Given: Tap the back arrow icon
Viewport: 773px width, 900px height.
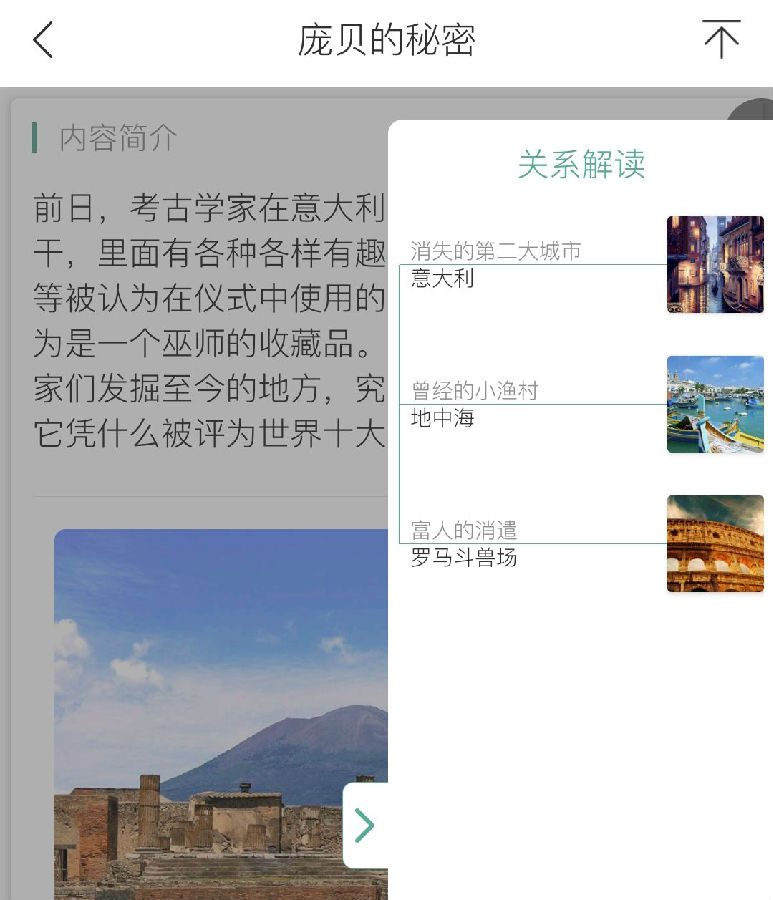Looking at the screenshot, I should click(43, 40).
